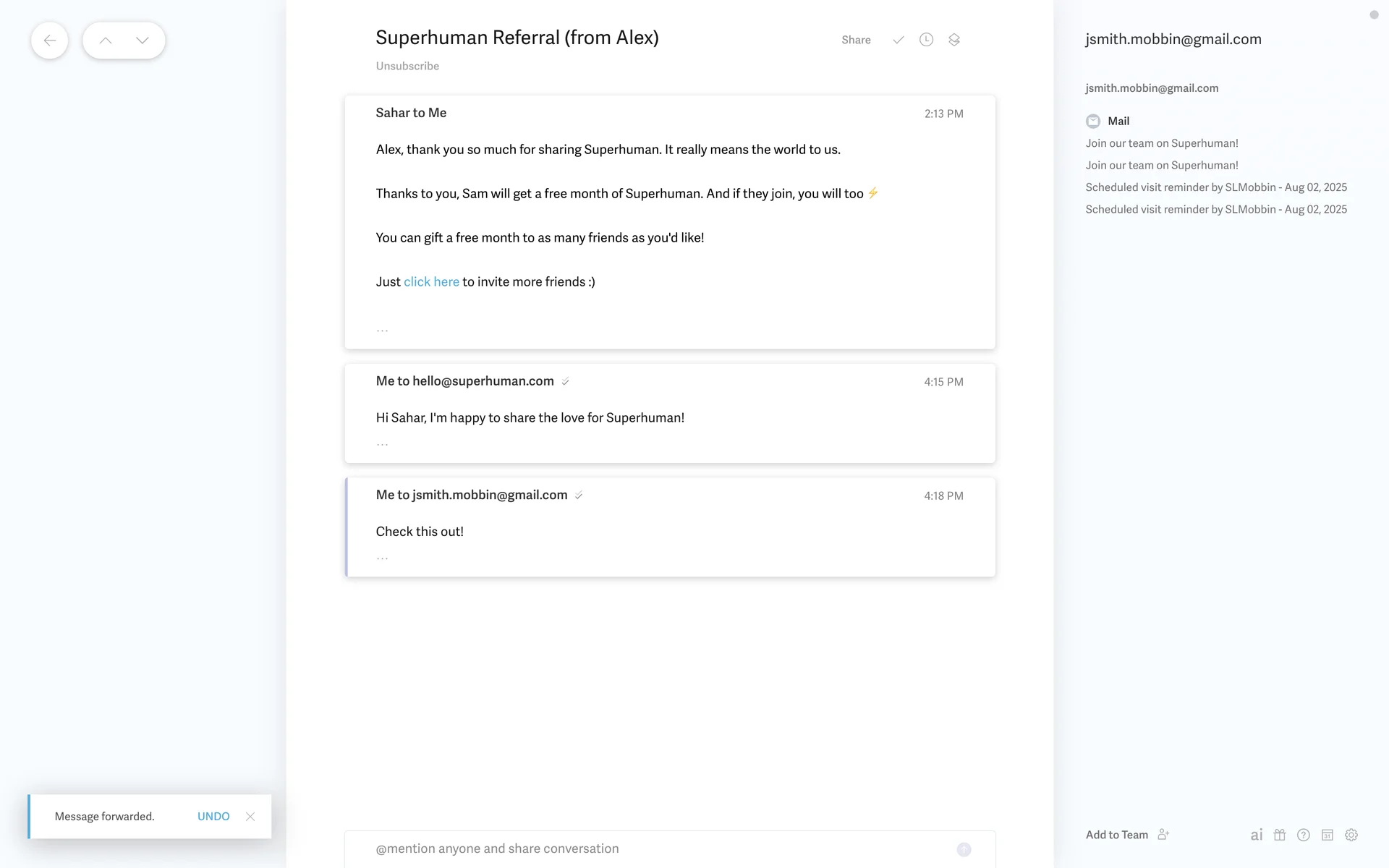Viewport: 1389px width, 868px height.
Task: Open the calendar icon in the sidebar
Action: pos(1328,835)
